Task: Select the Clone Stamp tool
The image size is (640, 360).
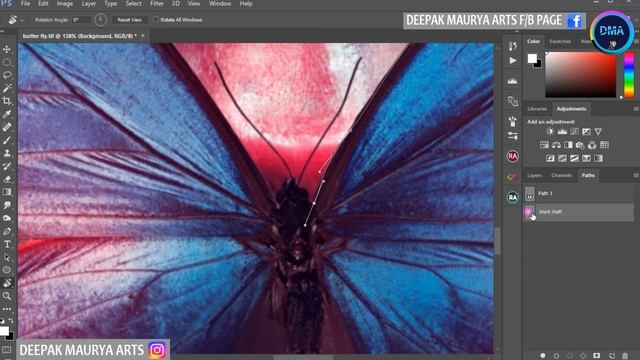Action: (7, 153)
